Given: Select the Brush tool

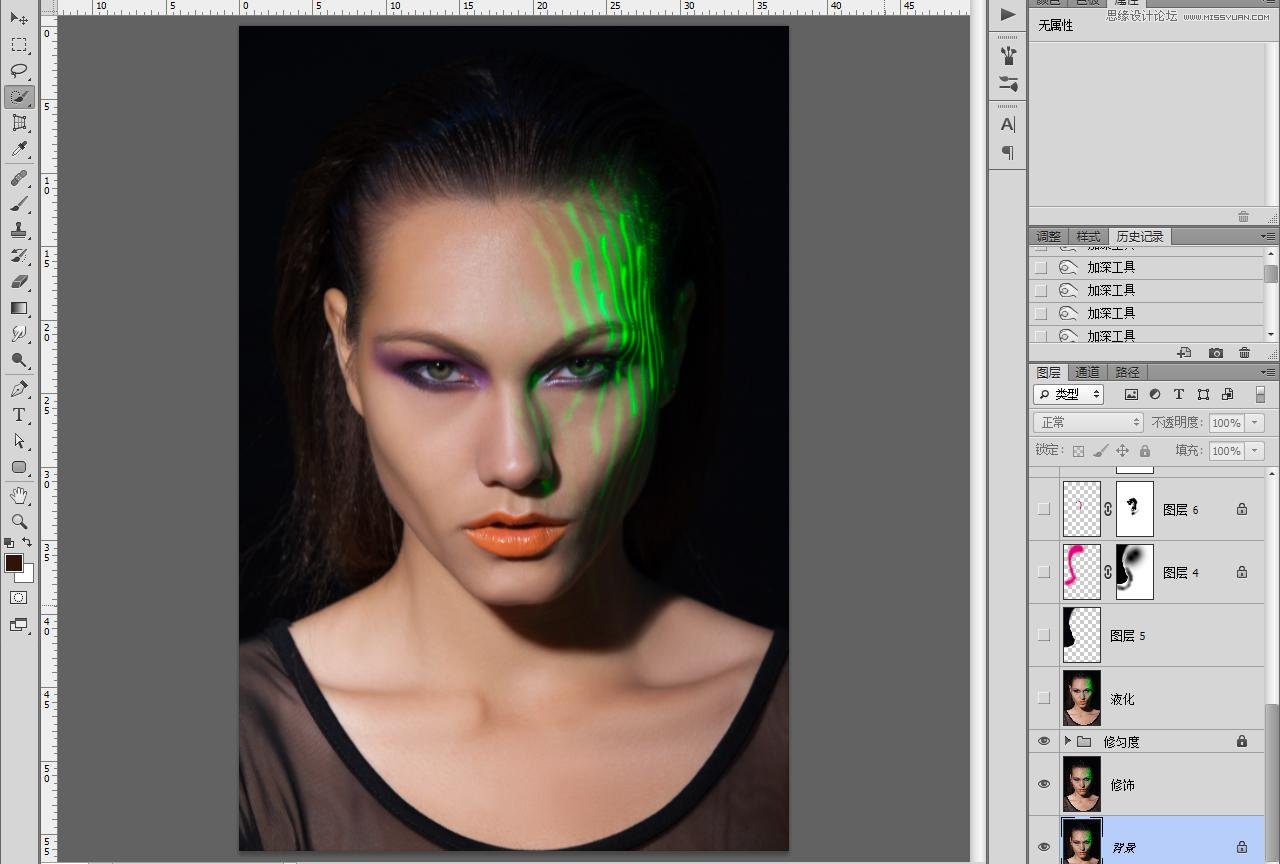Looking at the screenshot, I should [x=19, y=204].
